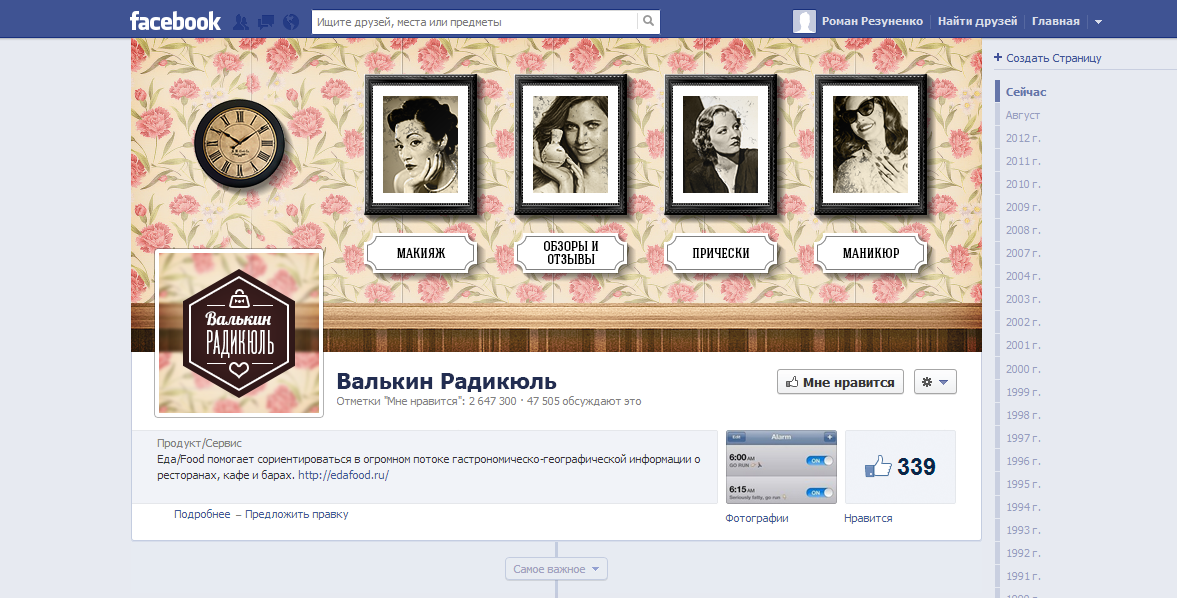Screen dimensions: 1177x598
Task: Open the Фотографии alarm thumbnail
Action: click(x=780, y=467)
